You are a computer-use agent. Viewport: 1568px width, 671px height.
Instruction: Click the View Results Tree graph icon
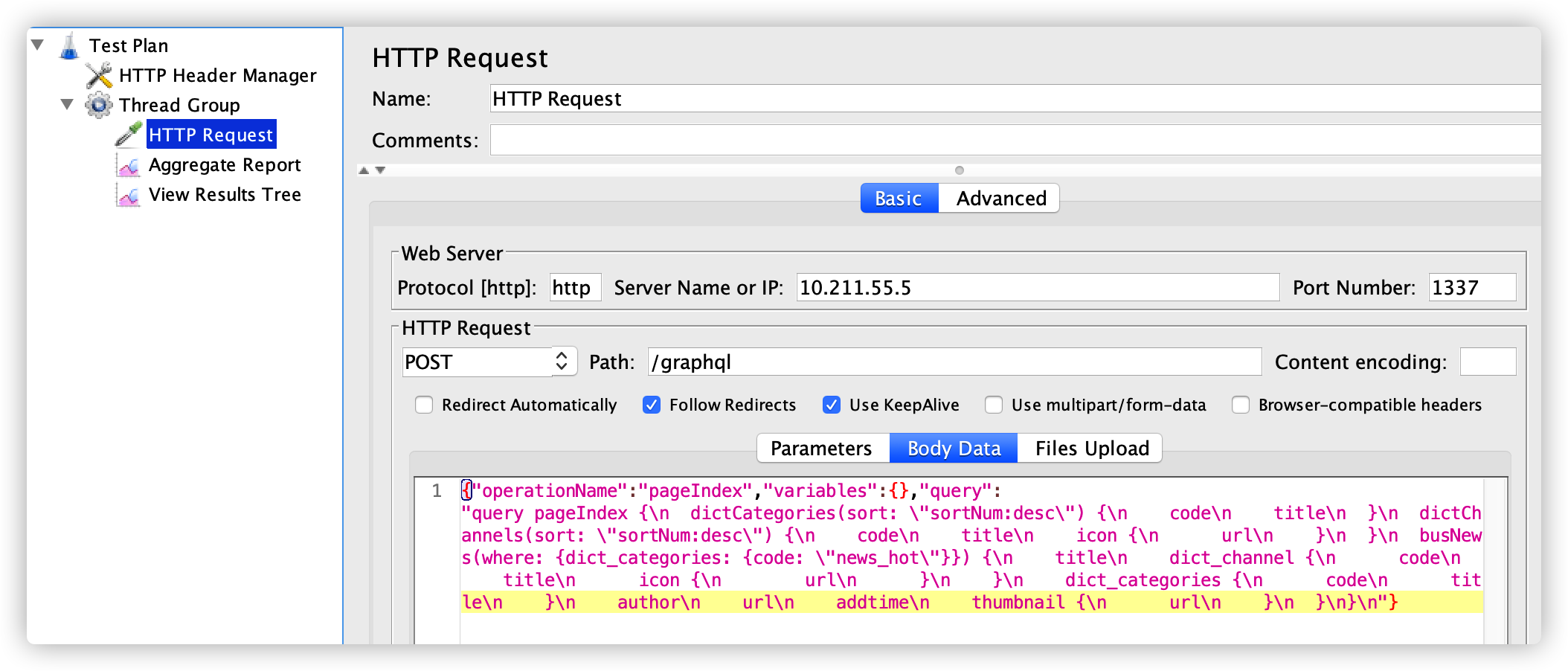(x=129, y=194)
